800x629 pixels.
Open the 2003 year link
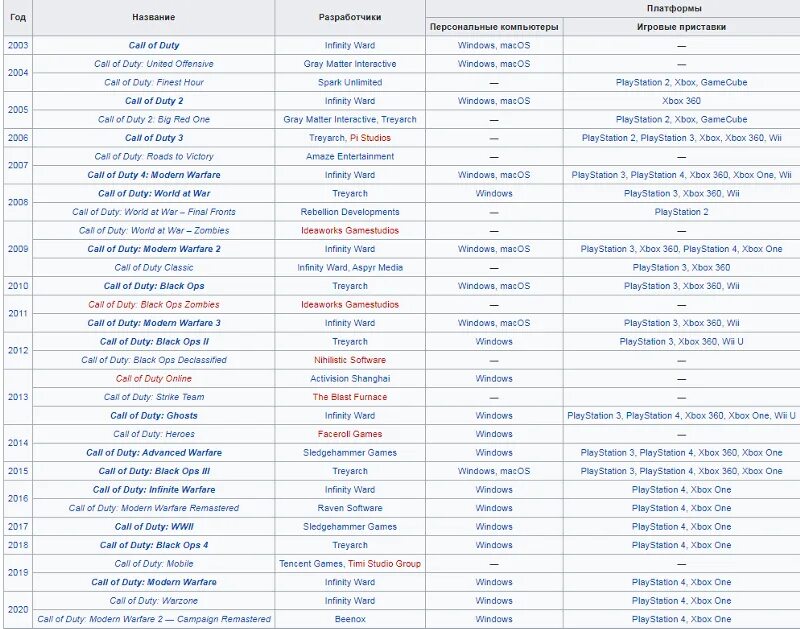(x=18, y=45)
